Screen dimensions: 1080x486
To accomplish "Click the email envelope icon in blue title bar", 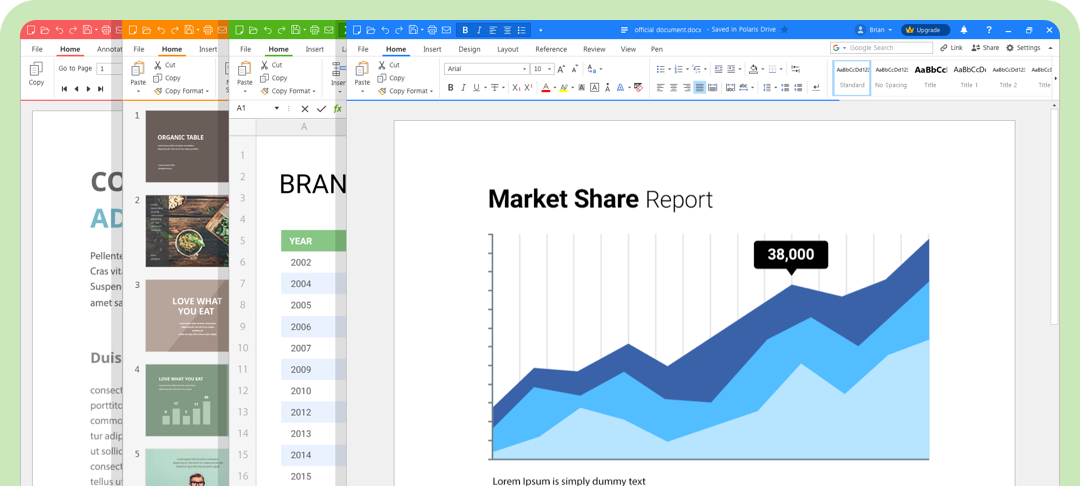I will pos(446,30).
